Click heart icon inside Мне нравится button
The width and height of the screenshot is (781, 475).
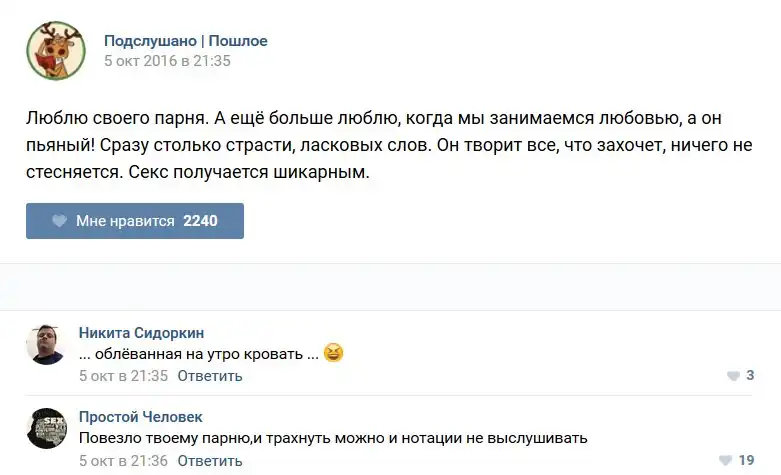pos(59,221)
